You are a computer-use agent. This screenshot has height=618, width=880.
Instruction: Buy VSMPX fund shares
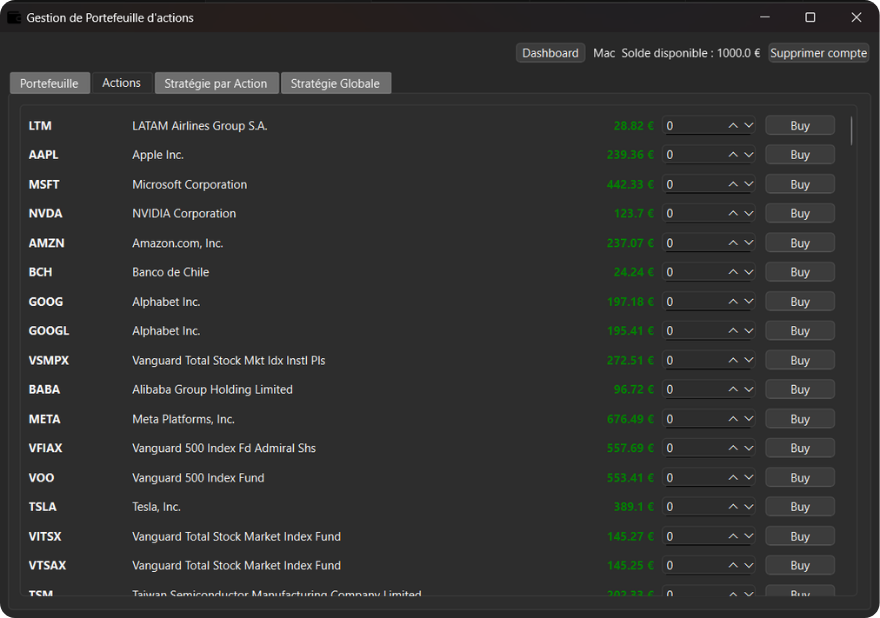click(x=800, y=360)
